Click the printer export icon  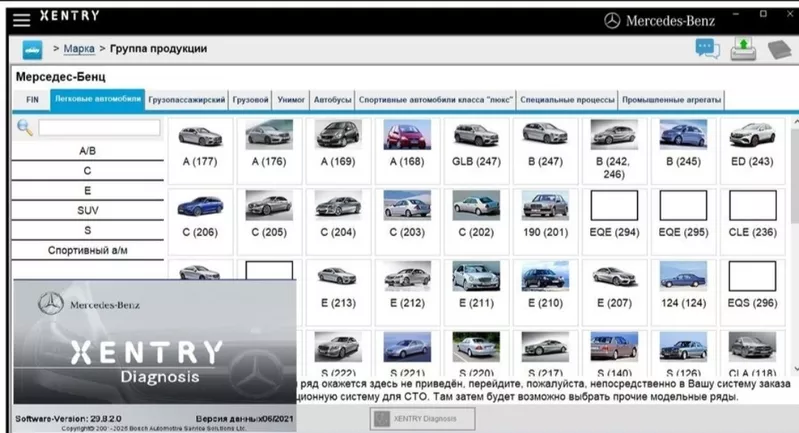tap(743, 48)
